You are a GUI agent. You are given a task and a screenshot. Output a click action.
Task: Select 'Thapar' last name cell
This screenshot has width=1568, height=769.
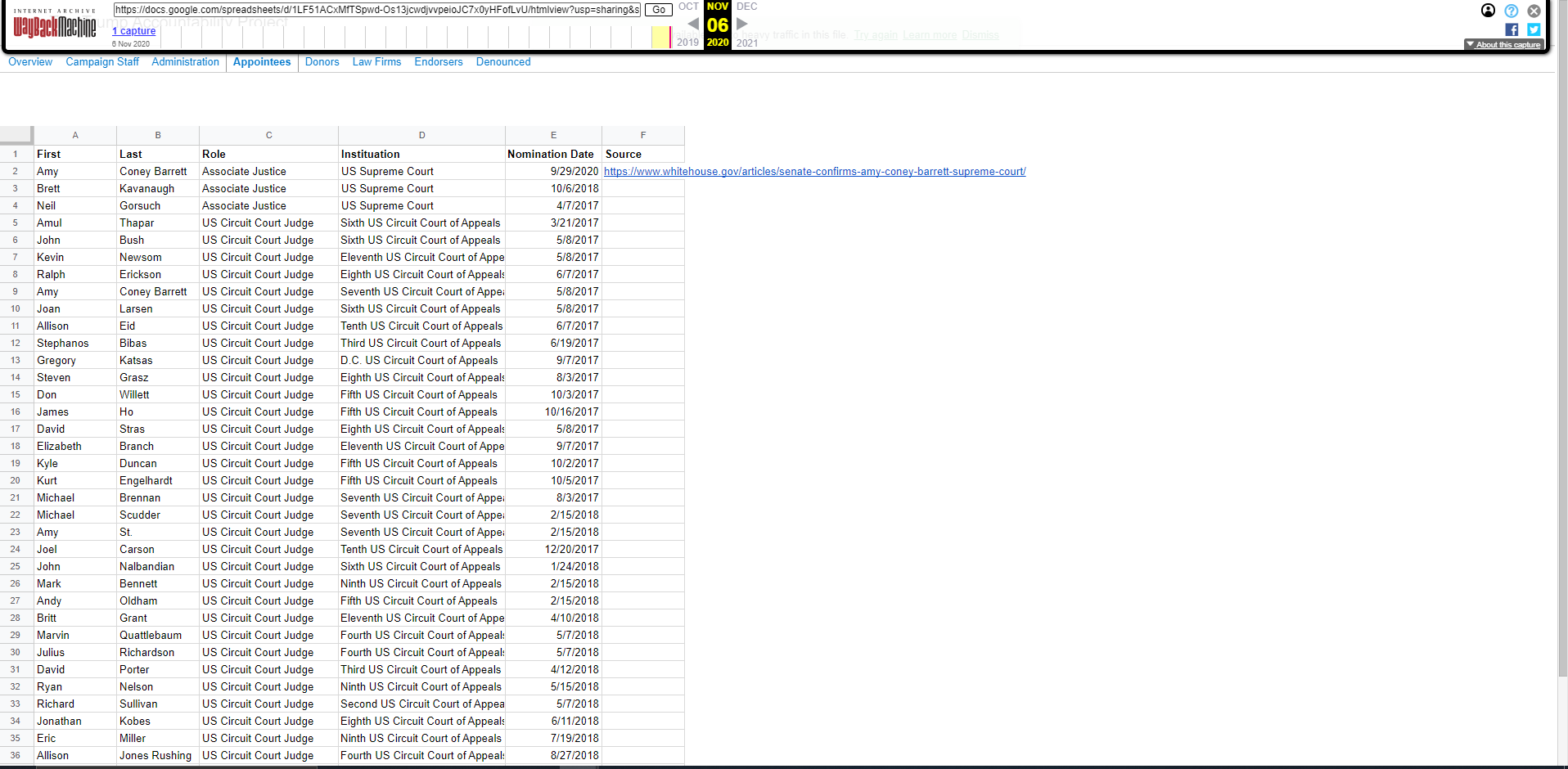pyautogui.click(x=158, y=223)
